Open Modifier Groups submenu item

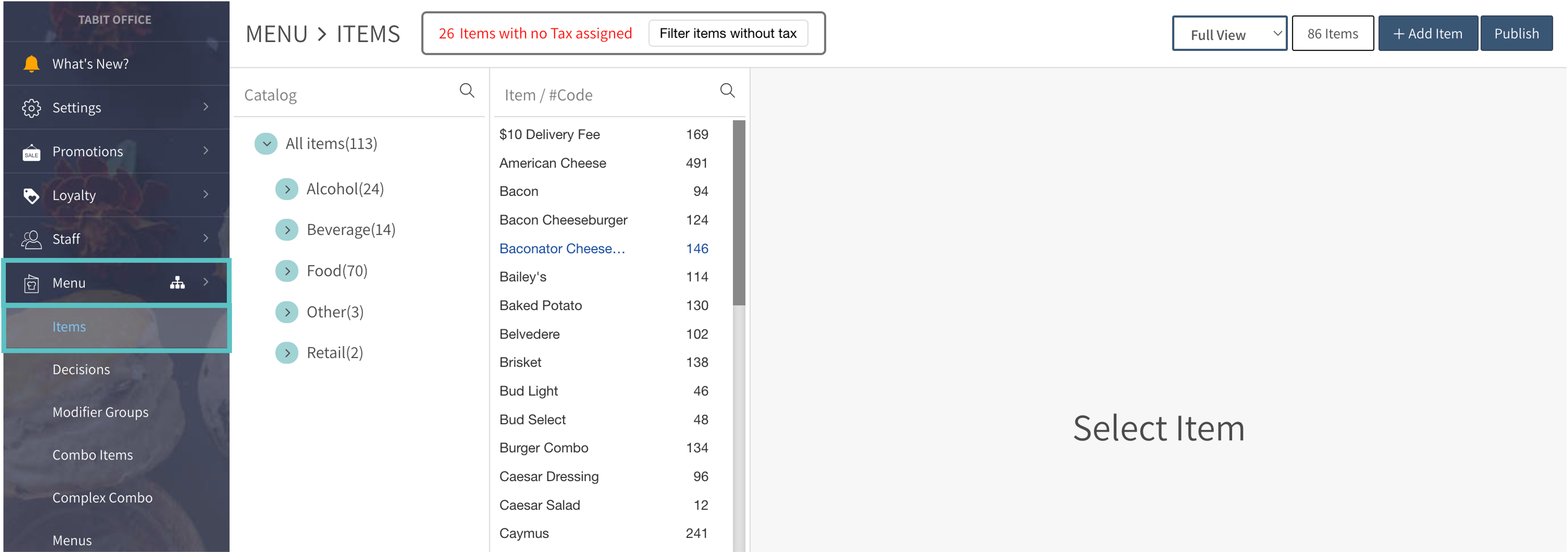(101, 412)
